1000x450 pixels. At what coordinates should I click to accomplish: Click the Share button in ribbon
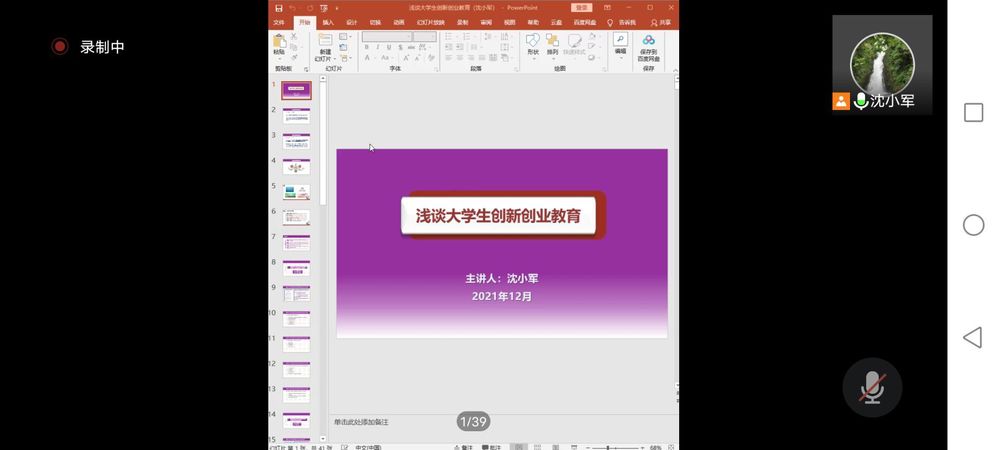pyautogui.click(x=660, y=22)
